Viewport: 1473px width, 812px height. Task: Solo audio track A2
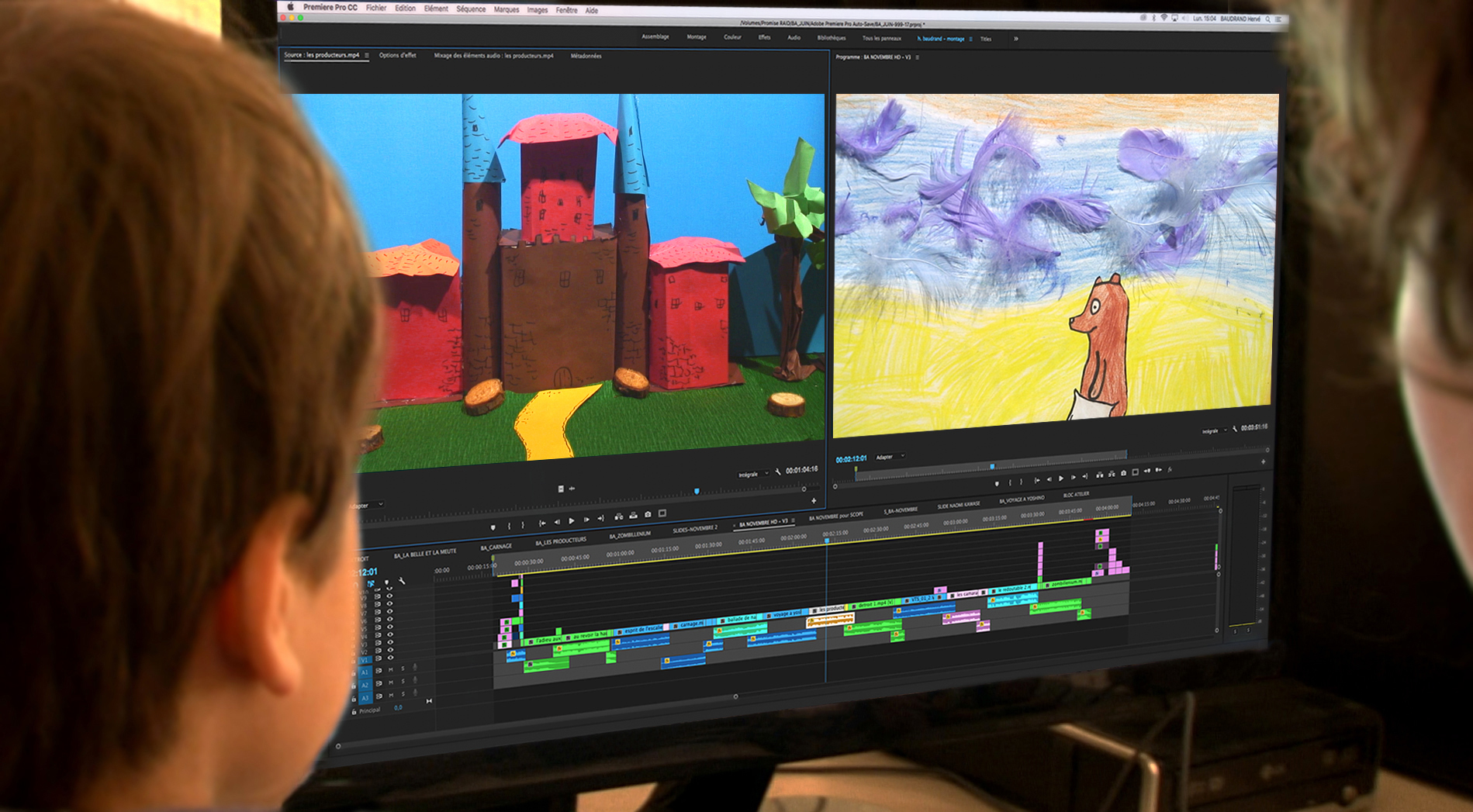pos(403,681)
